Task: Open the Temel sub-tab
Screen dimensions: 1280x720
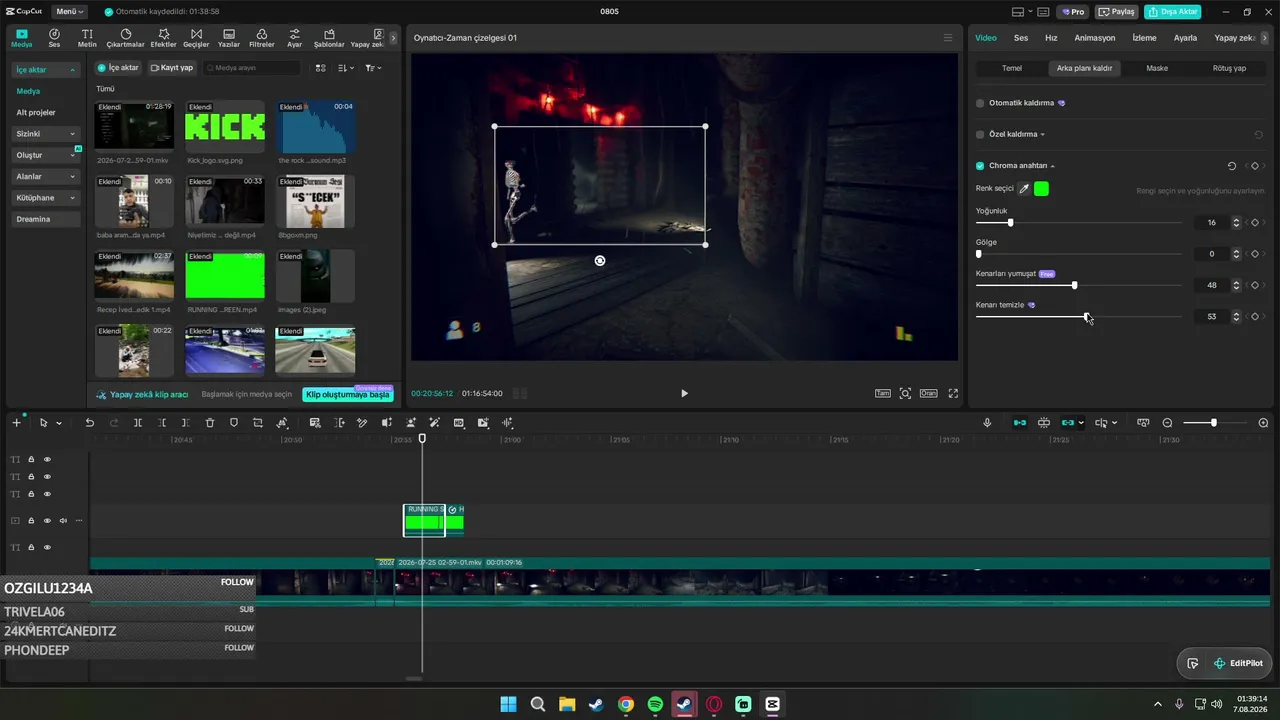Action: click(1012, 68)
